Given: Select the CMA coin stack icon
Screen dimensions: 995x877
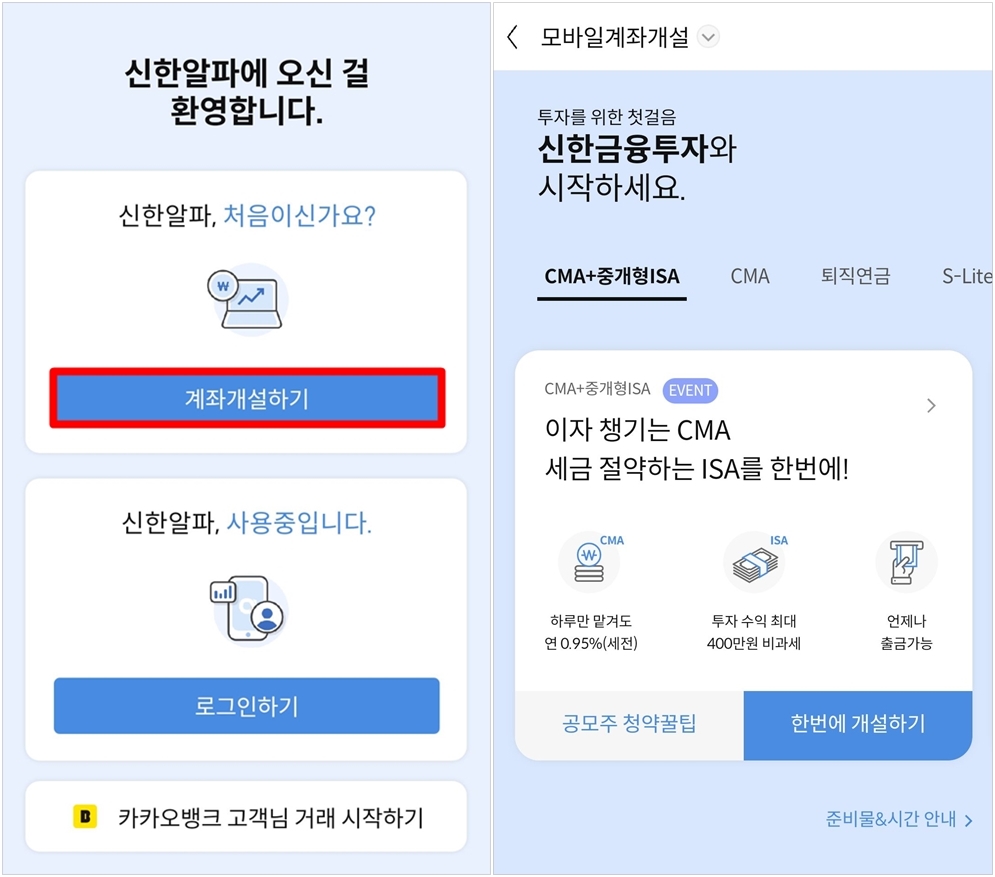Looking at the screenshot, I should coord(589,560).
